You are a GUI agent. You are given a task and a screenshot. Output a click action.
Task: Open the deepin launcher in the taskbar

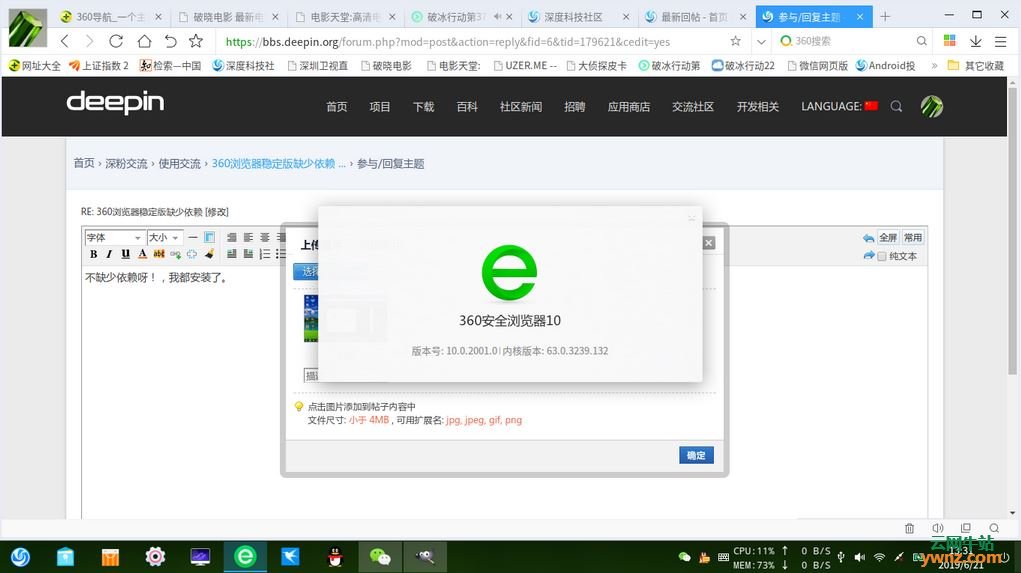(x=21, y=557)
